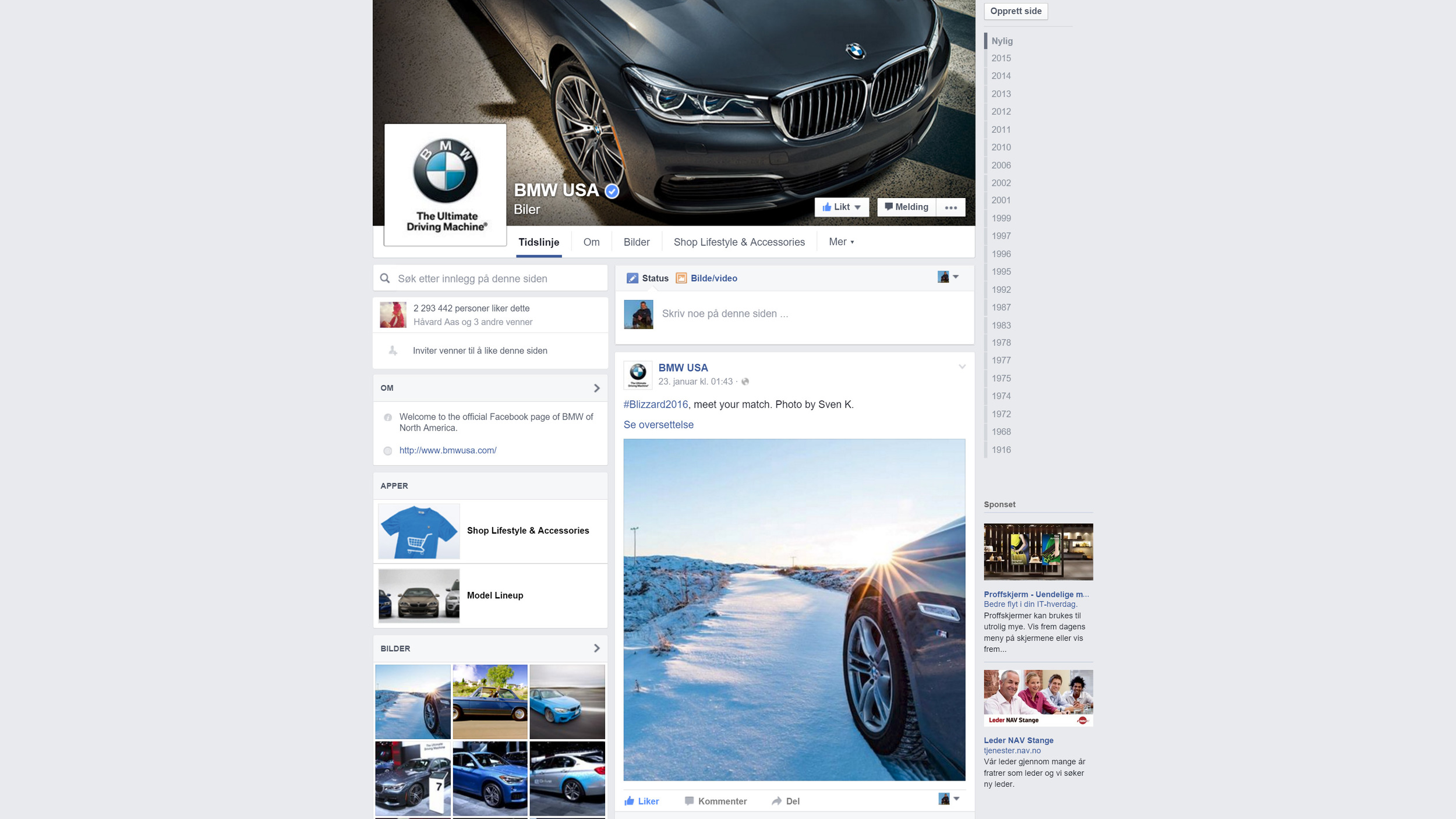1456x819 pixels.
Task: Open the Leder NAV Stange ad image
Action: pos(1038,698)
